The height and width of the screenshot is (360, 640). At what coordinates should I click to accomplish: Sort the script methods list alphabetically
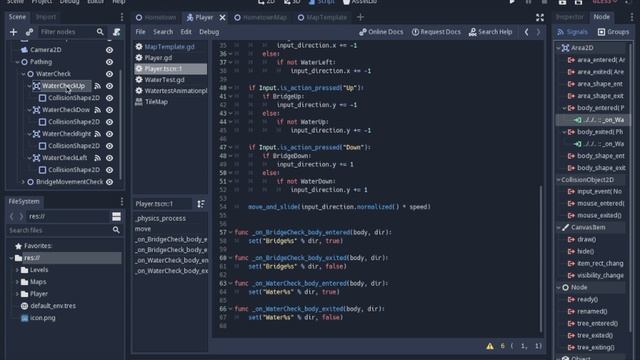click(x=201, y=204)
